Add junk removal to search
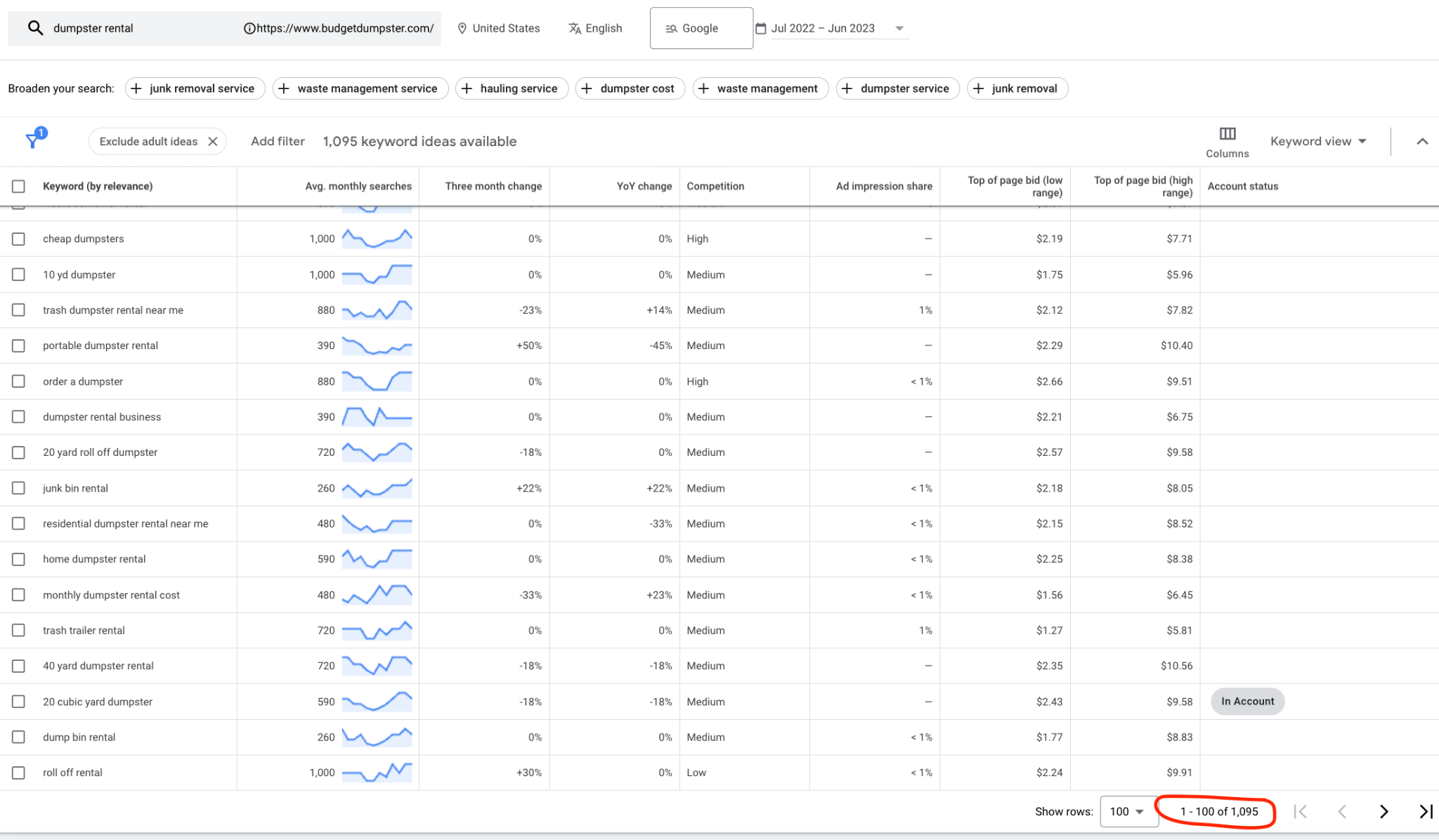This screenshot has height=840, width=1439. coord(1017,88)
